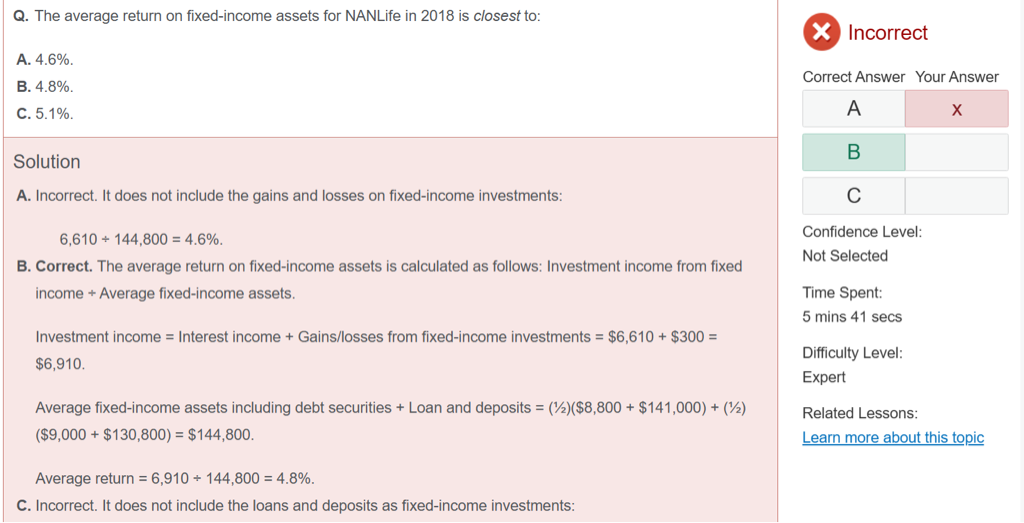The image size is (1024, 523).
Task: Click the Time Spent value 5 mins 41 secs
Action: click(x=852, y=317)
